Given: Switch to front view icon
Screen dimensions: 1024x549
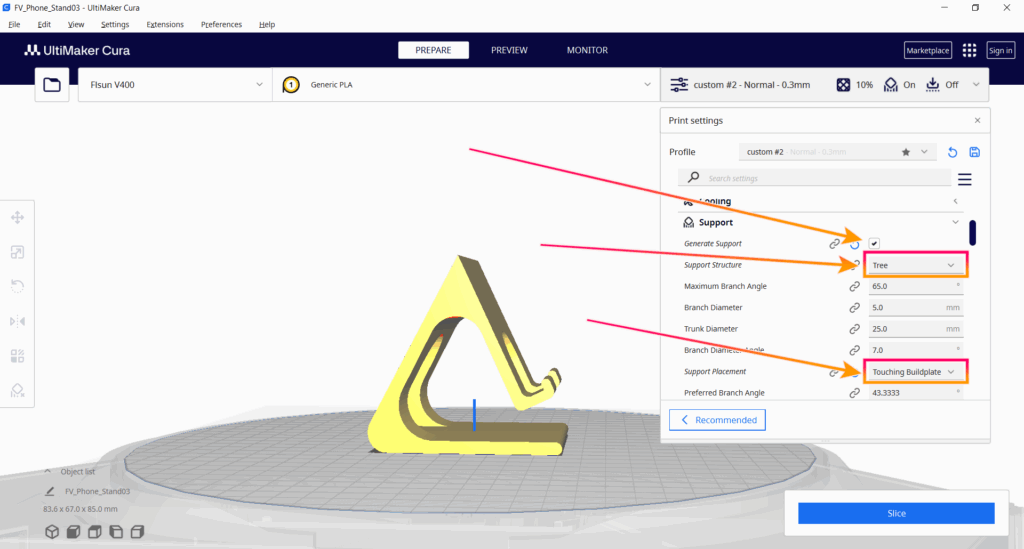Looking at the screenshot, I should [74, 532].
